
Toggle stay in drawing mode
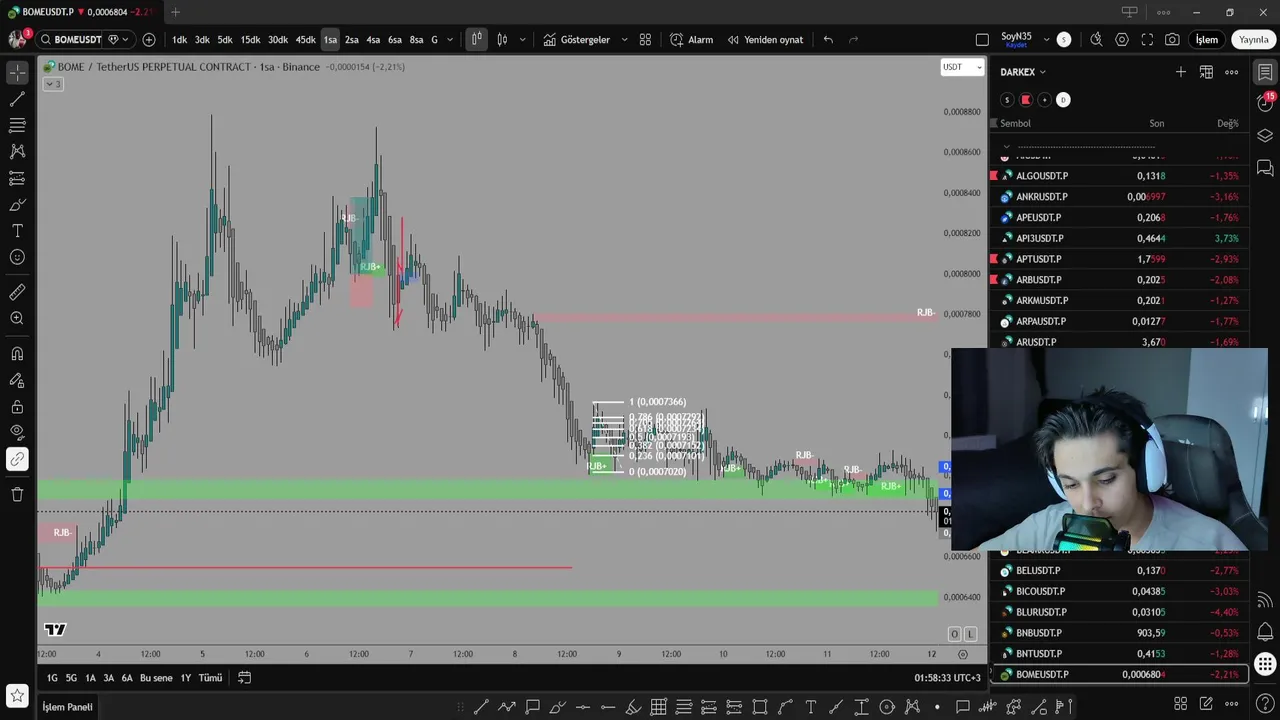coord(17,380)
